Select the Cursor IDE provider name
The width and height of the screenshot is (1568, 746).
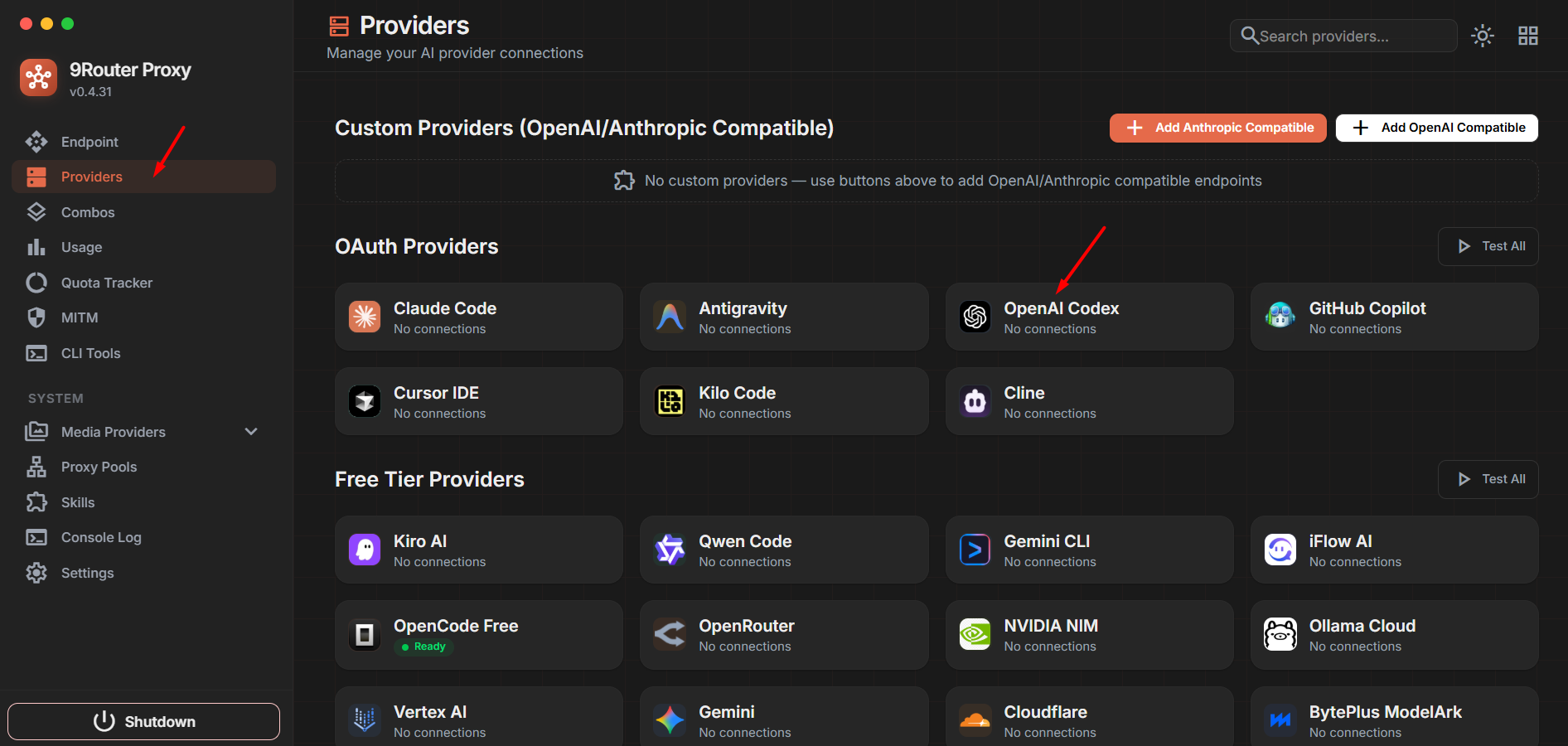[x=436, y=393]
